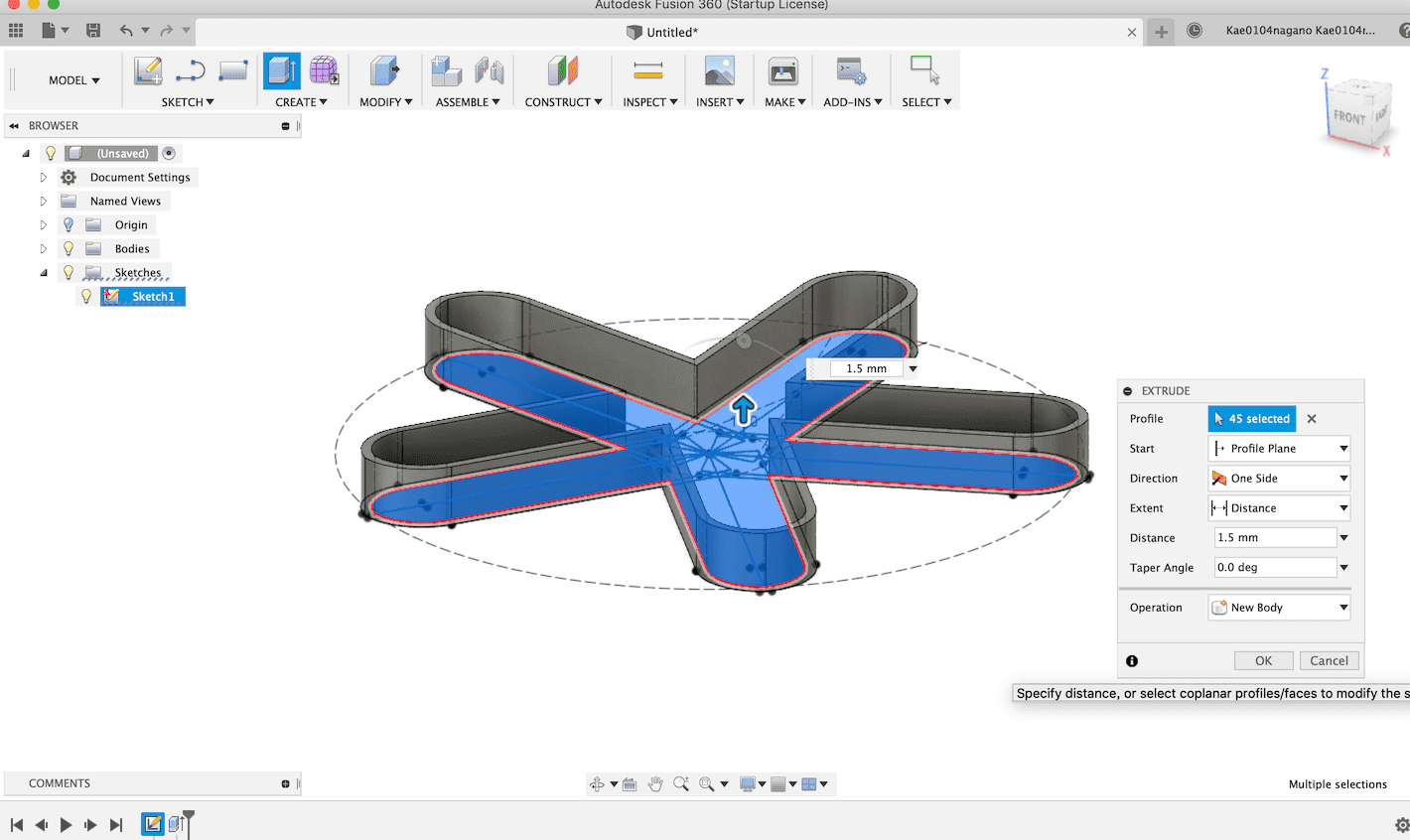The image size is (1410, 840).
Task: Click the Taper Angle field showing 0.0 deg
Action: [1276, 568]
